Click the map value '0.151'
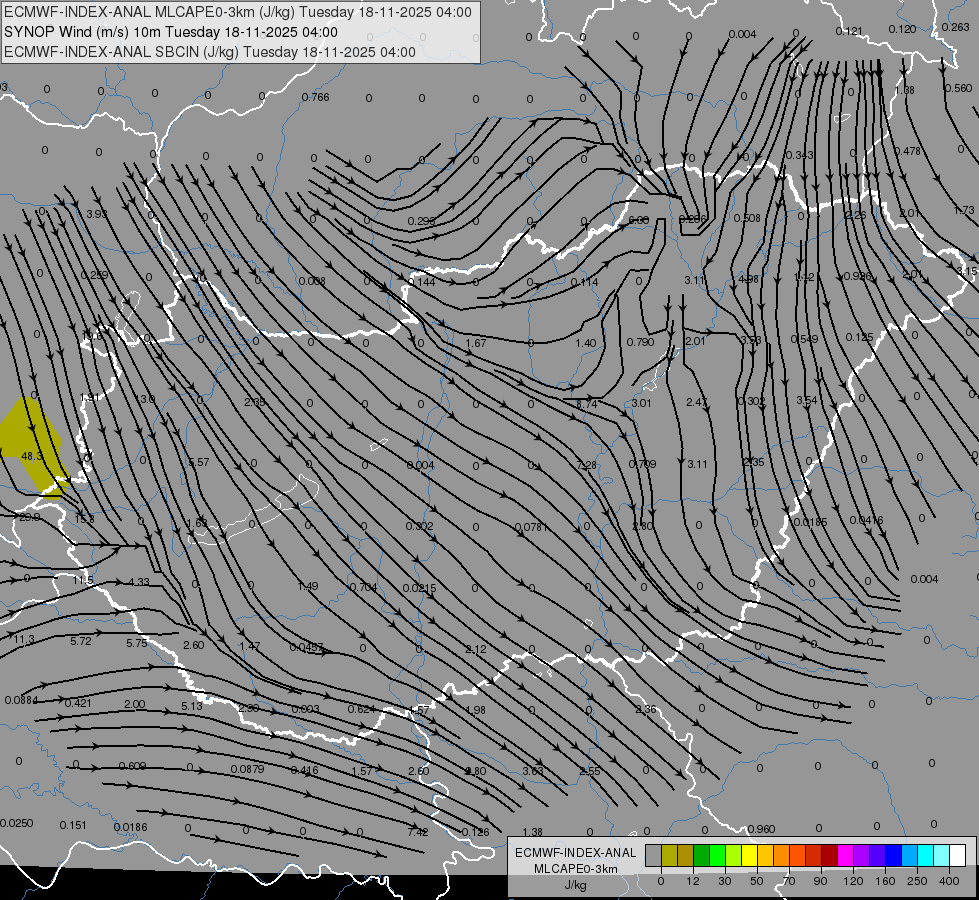Image resolution: width=979 pixels, height=900 pixels. (x=73, y=825)
